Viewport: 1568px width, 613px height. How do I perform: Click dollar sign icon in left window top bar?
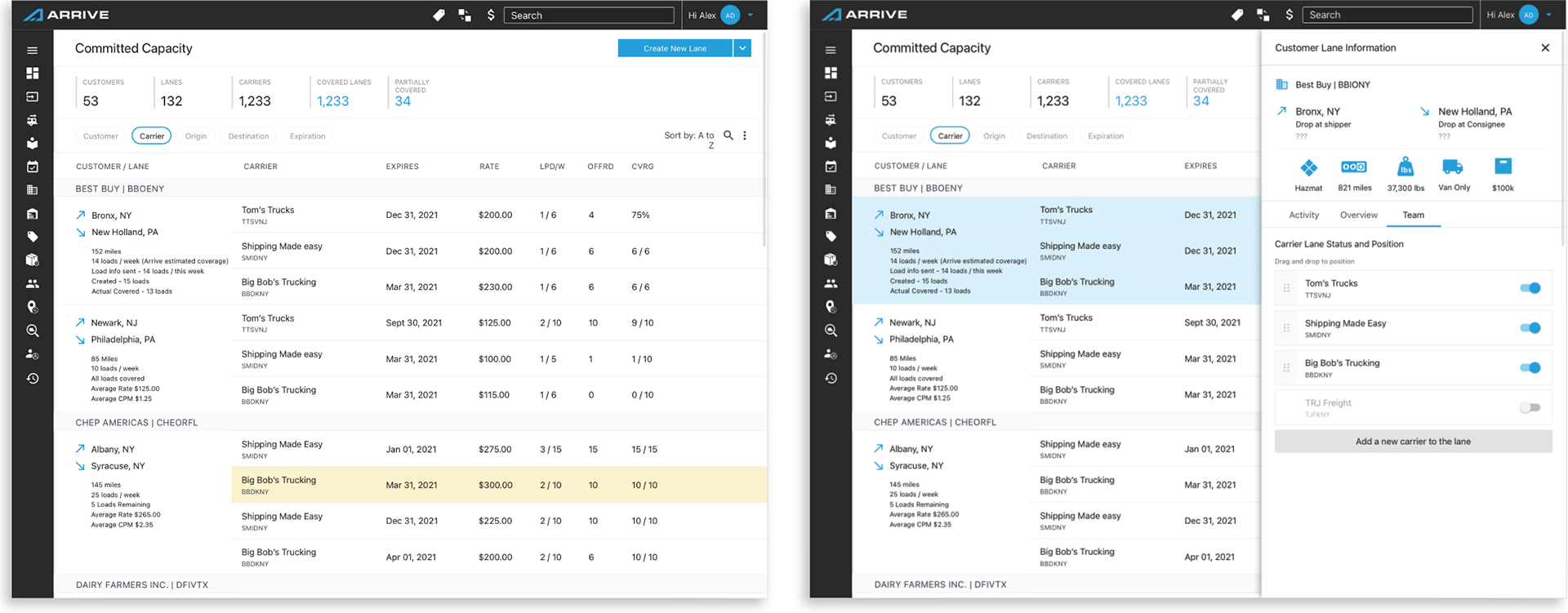point(491,15)
